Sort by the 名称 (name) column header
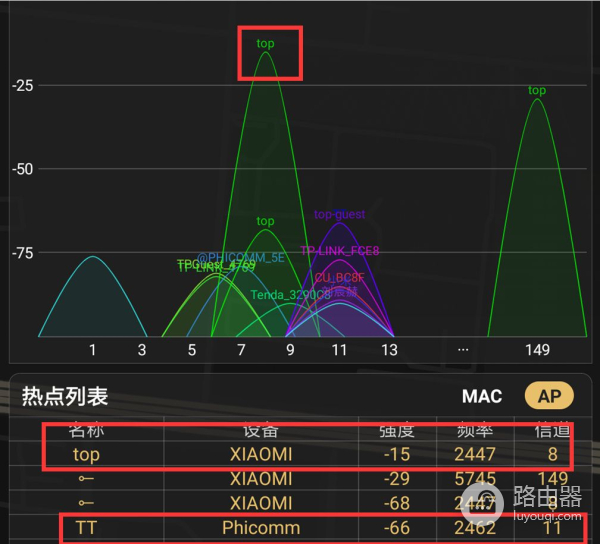Viewport: 600px width, 544px height. pos(87,431)
